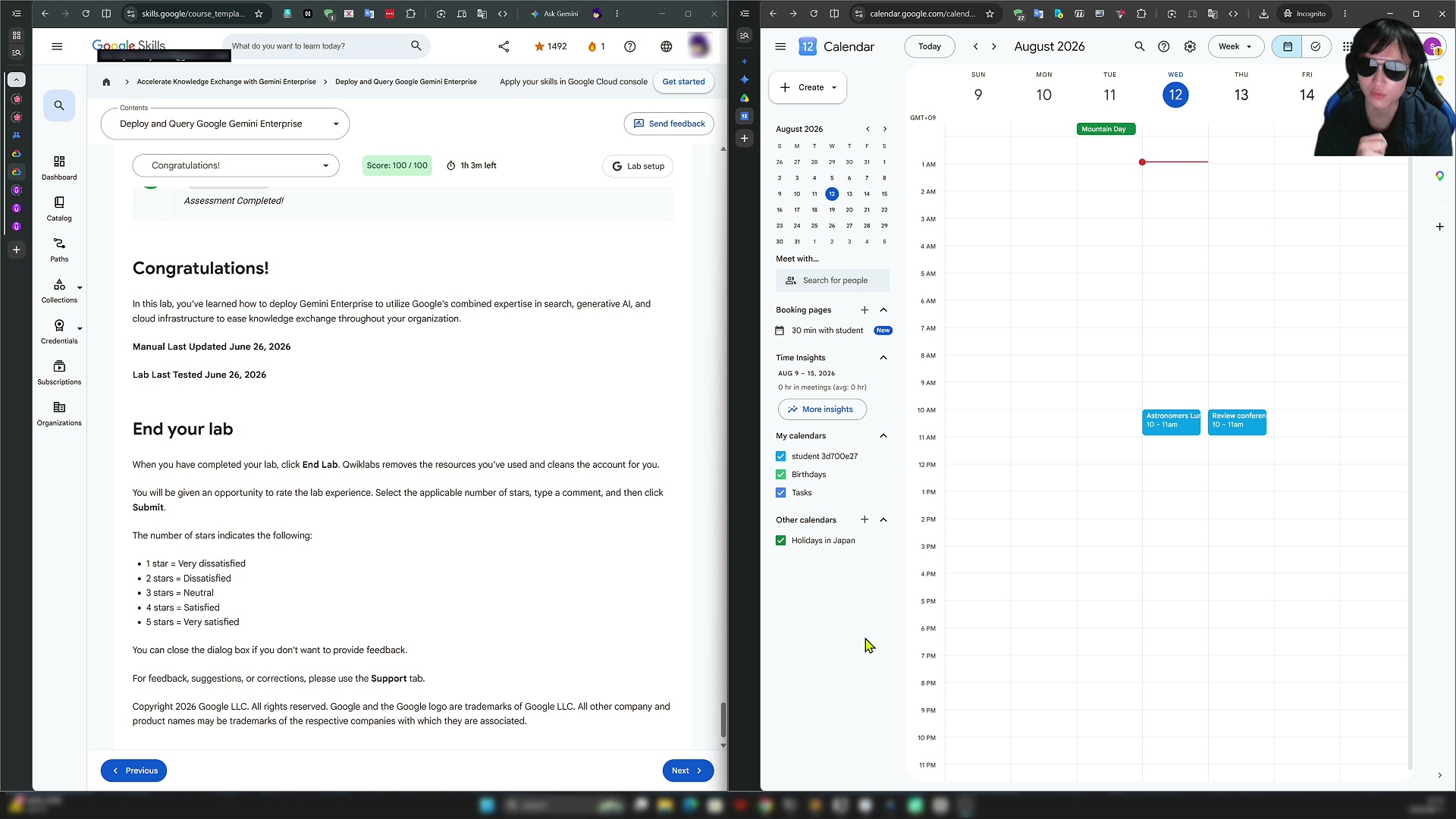1456x819 pixels.
Task: Open Calendar support help icon
Action: 1164,46
